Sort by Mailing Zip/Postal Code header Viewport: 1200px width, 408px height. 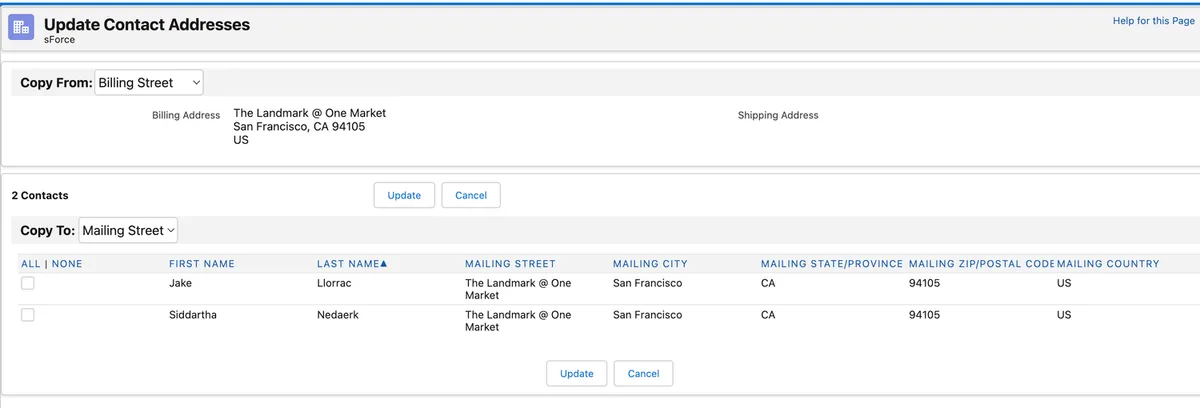pos(982,264)
